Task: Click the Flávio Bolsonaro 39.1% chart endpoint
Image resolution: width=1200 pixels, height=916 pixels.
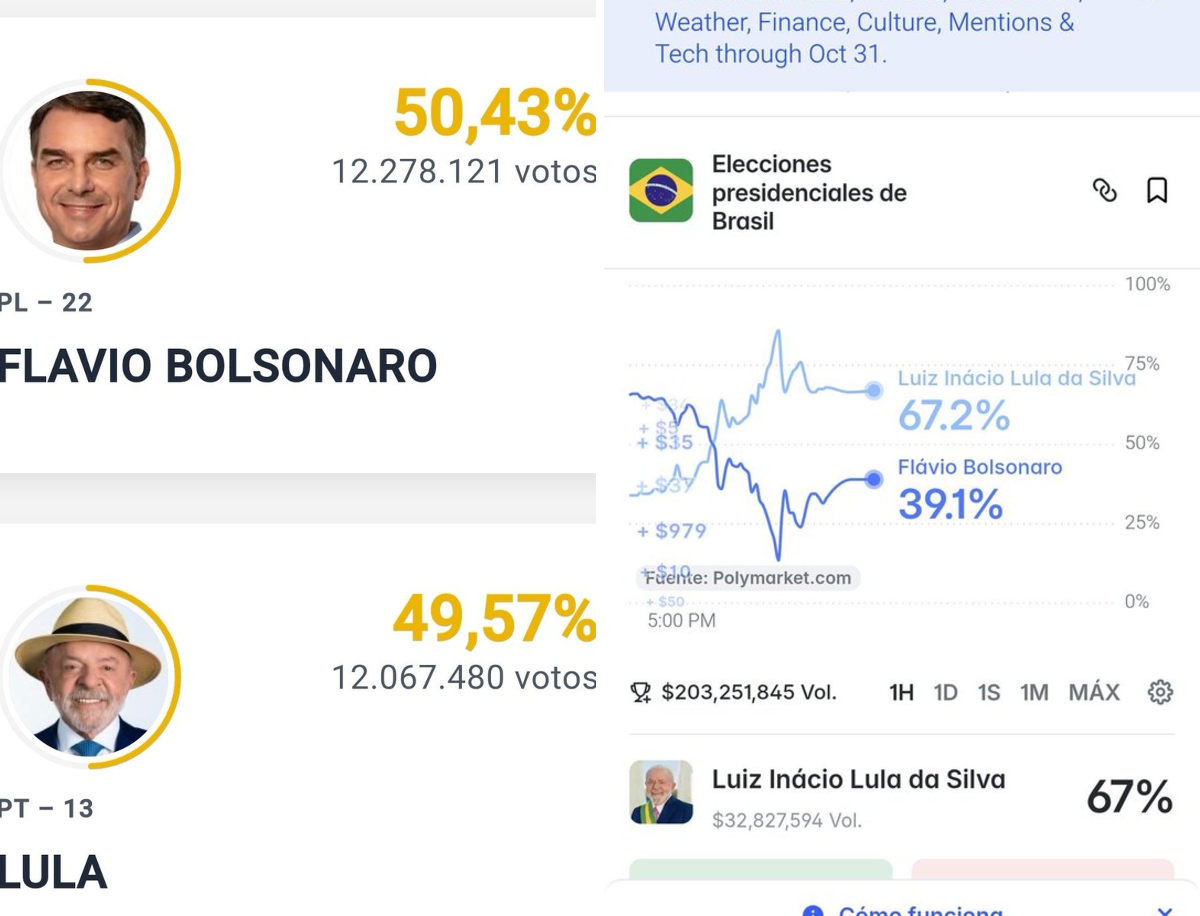Action: click(874, 479)
